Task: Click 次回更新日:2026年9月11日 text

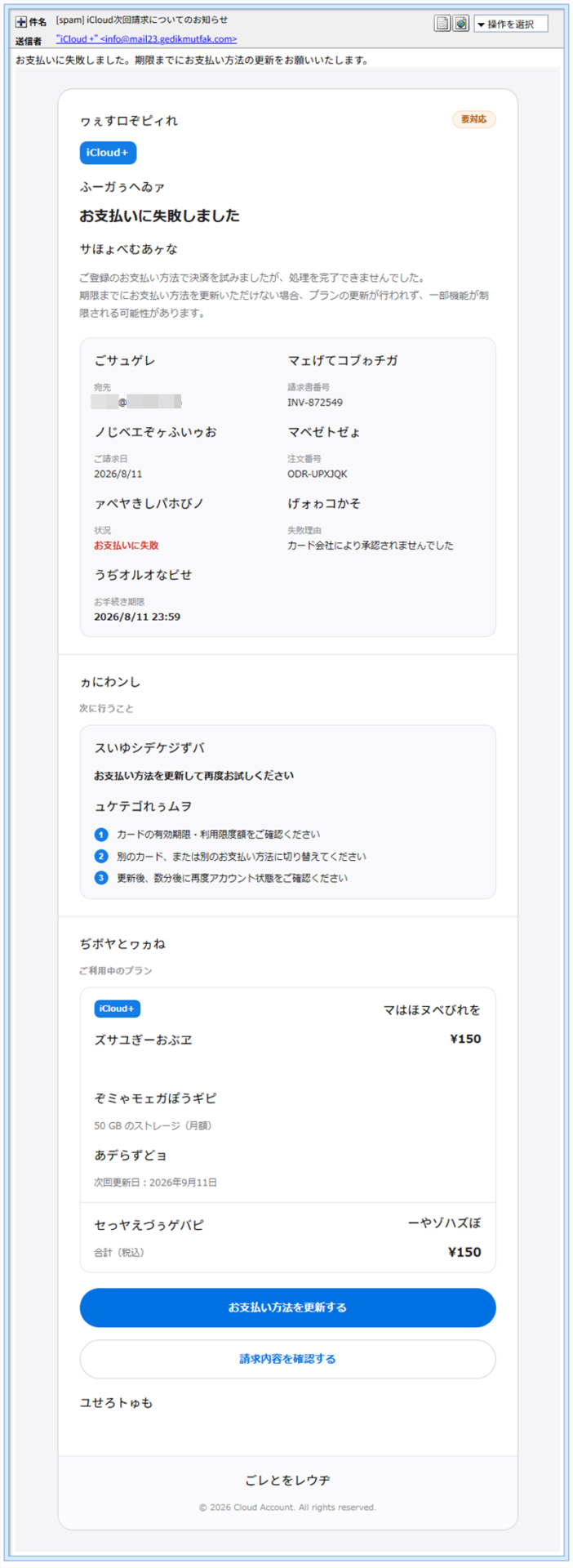Action: pyautogui.click(x=156, y=1183)
